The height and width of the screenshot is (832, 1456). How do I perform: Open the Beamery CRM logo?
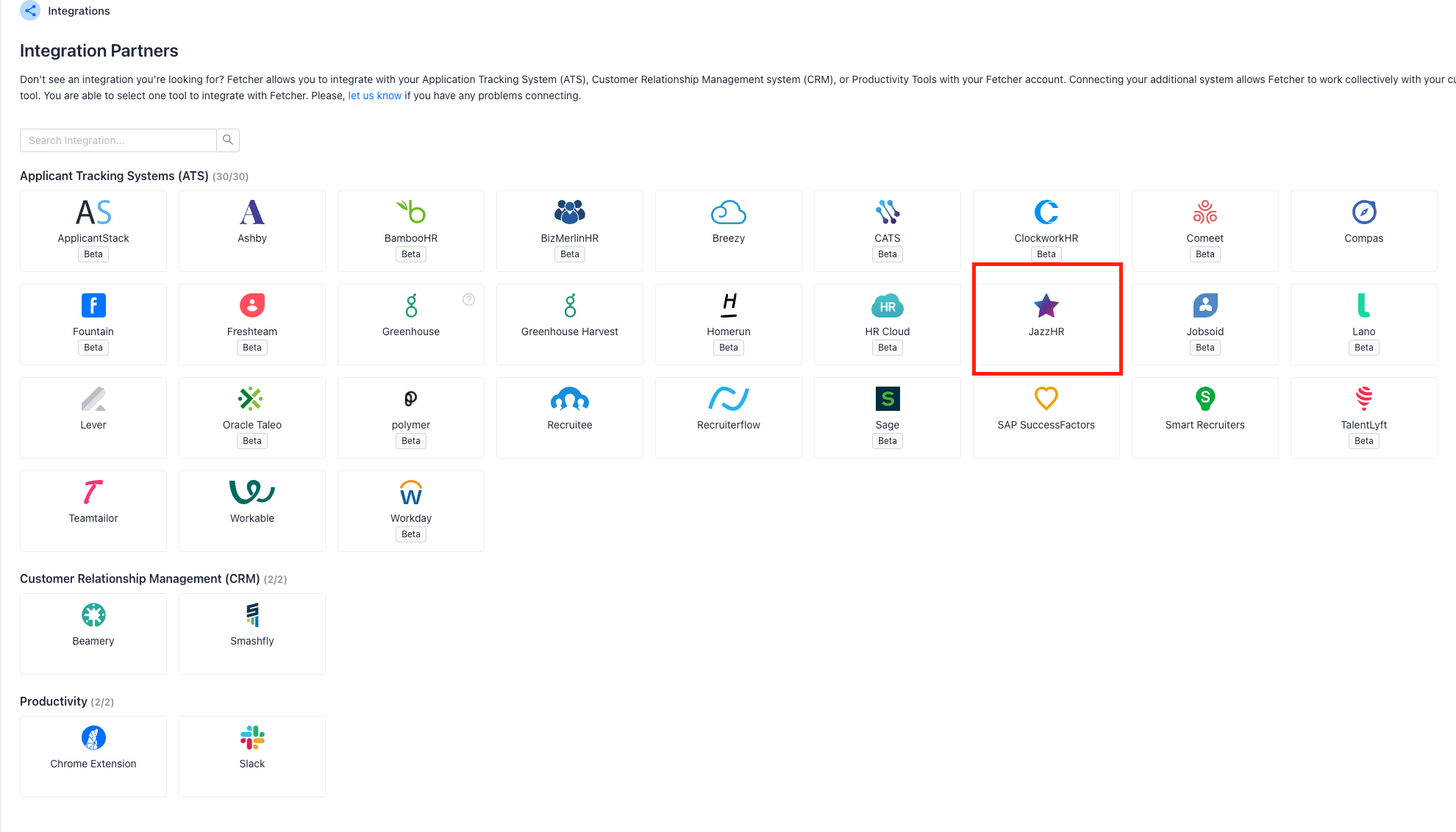93,614
